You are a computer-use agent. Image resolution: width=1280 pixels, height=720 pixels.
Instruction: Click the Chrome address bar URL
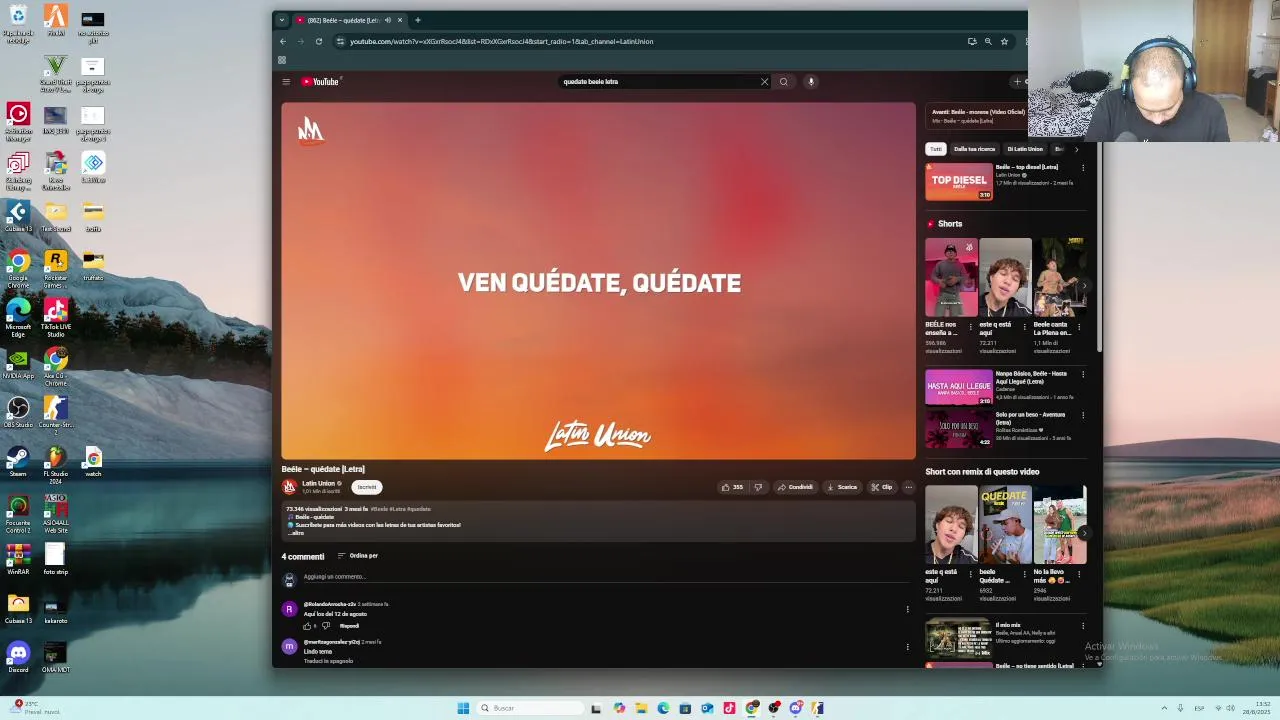(x=501, y=41)
